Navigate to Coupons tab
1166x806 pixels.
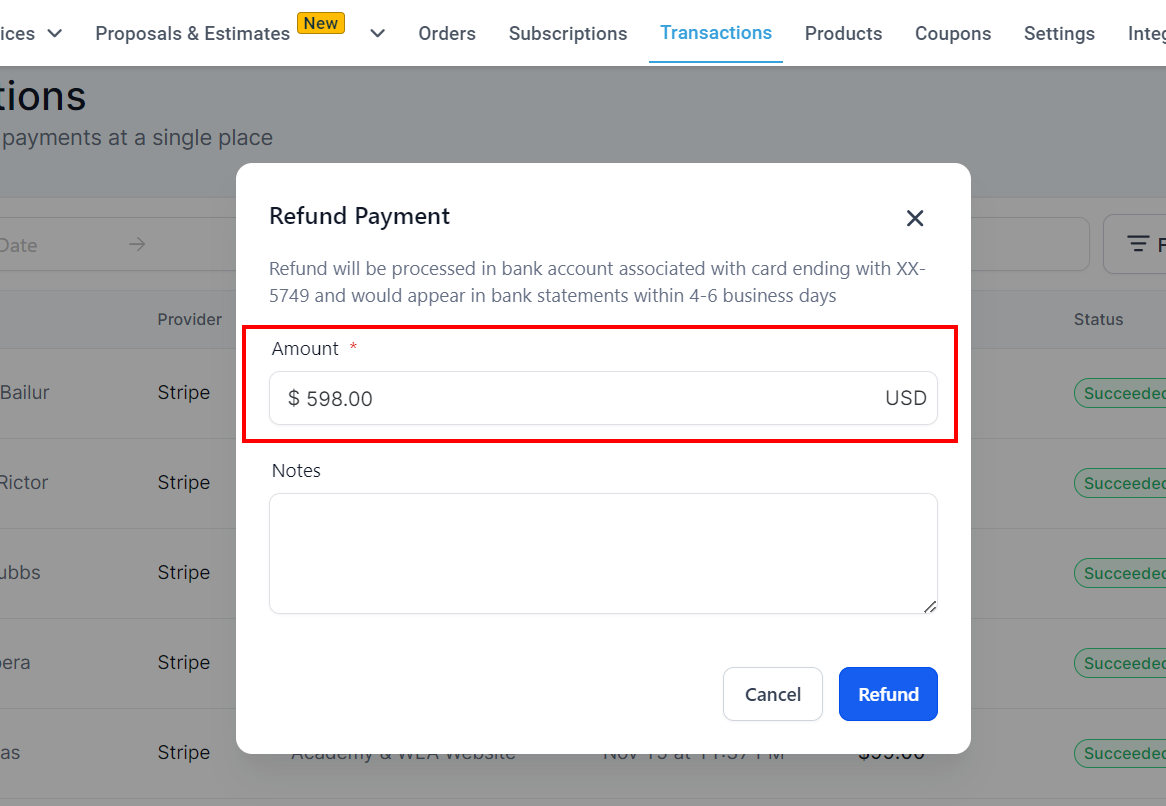(x=953, y=33)
